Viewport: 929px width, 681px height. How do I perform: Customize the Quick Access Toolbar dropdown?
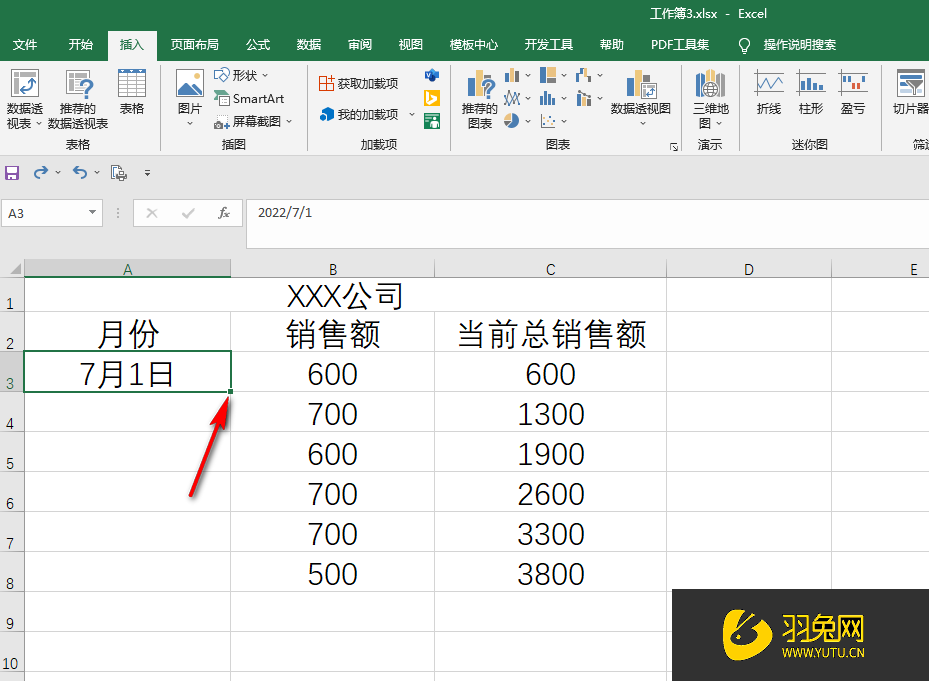point(147,173)
